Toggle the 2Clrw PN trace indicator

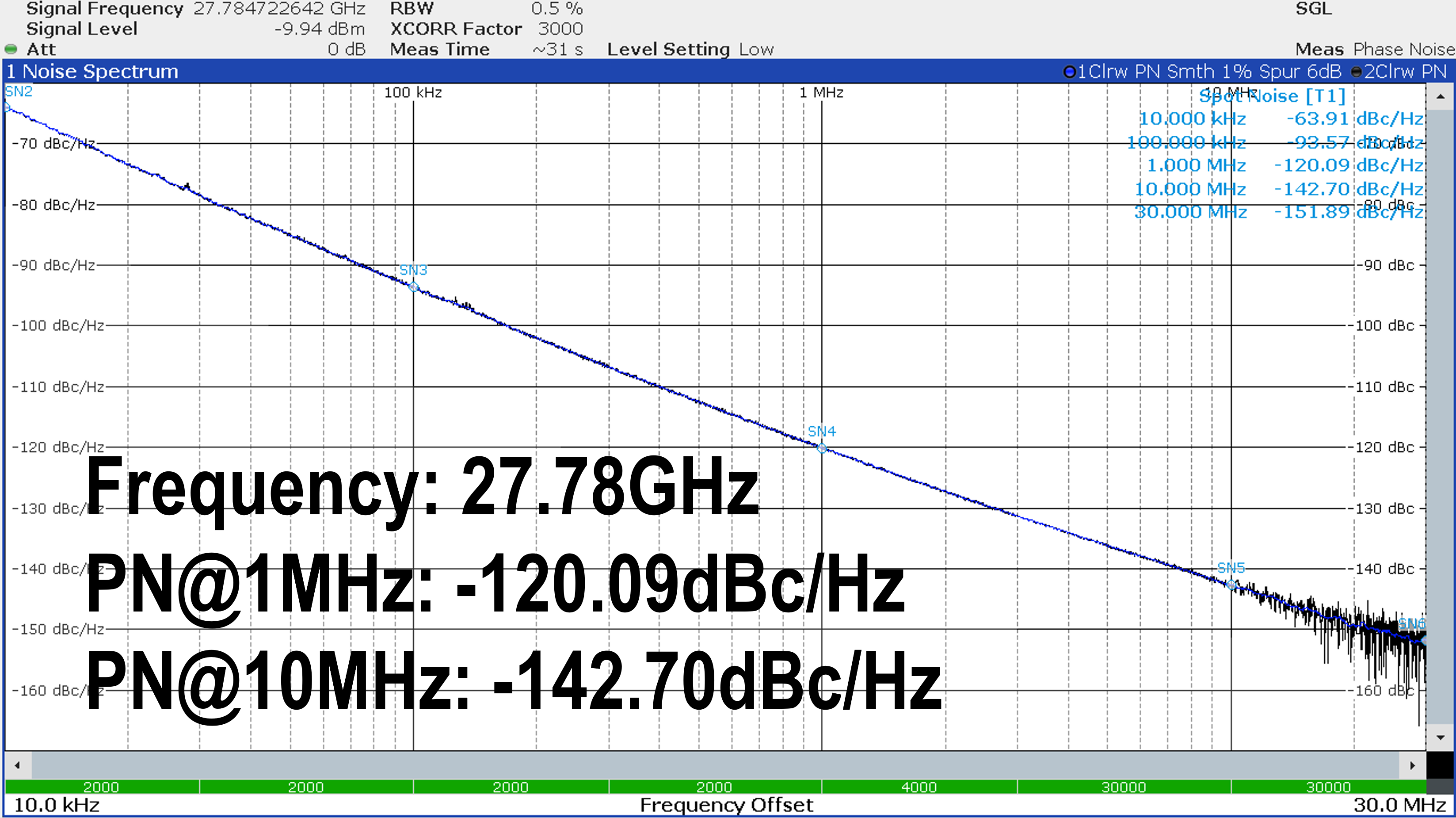pos(1357,72)
